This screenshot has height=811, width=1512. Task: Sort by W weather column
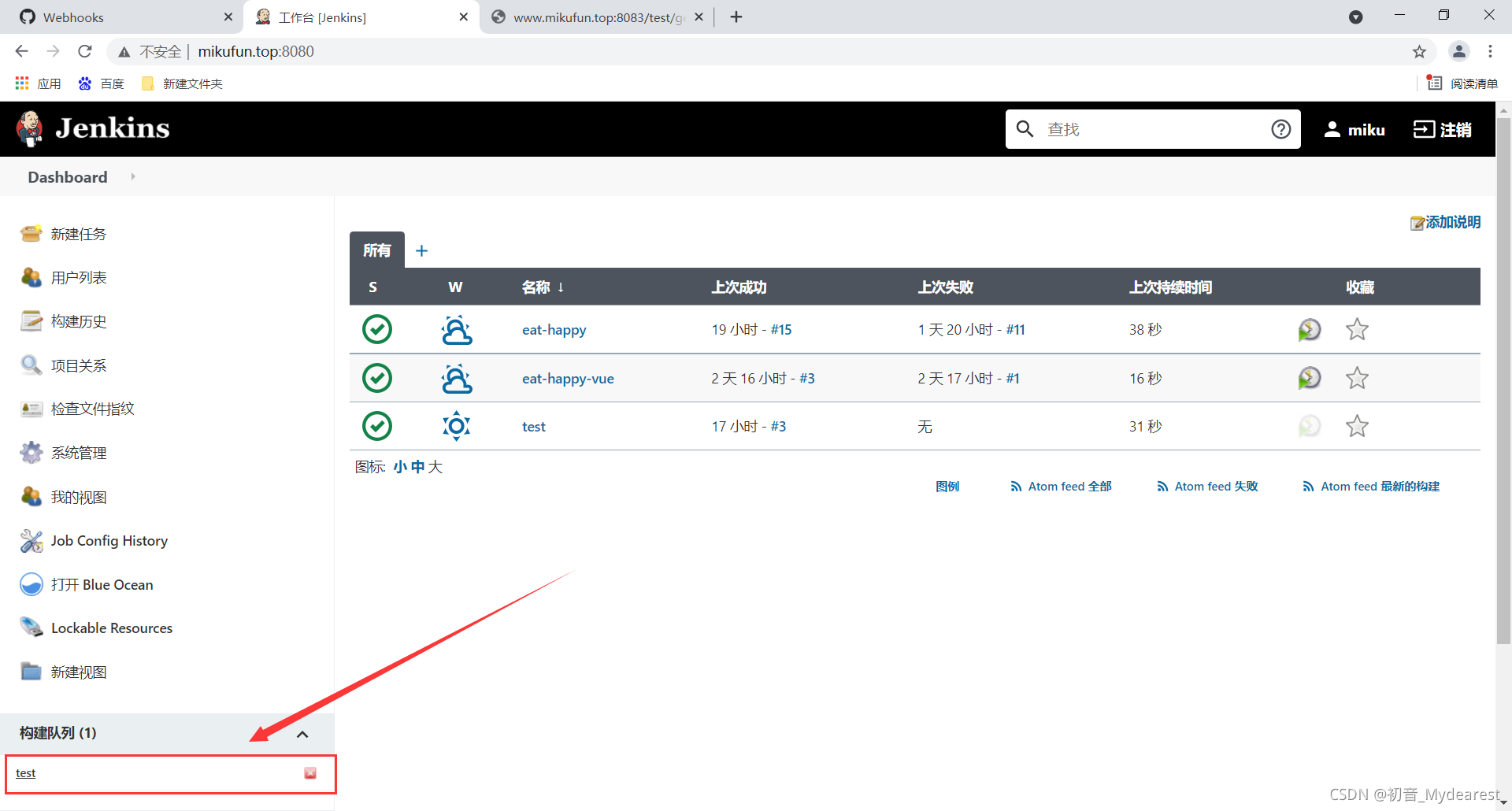click(x=455, y=287)
